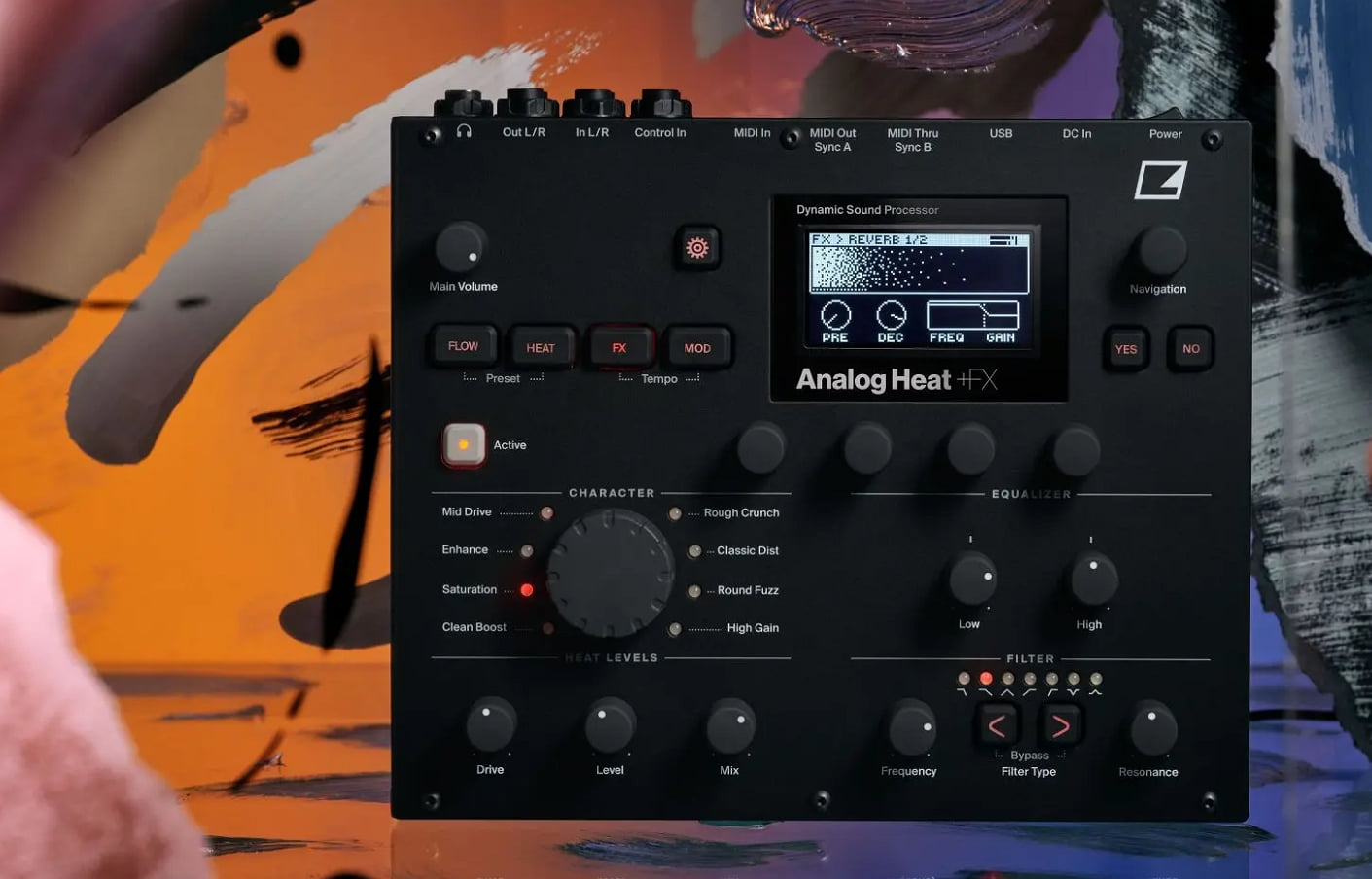Screen dimensions: 1372x879
Task: Click the Power label
Action: (1166, 134)
